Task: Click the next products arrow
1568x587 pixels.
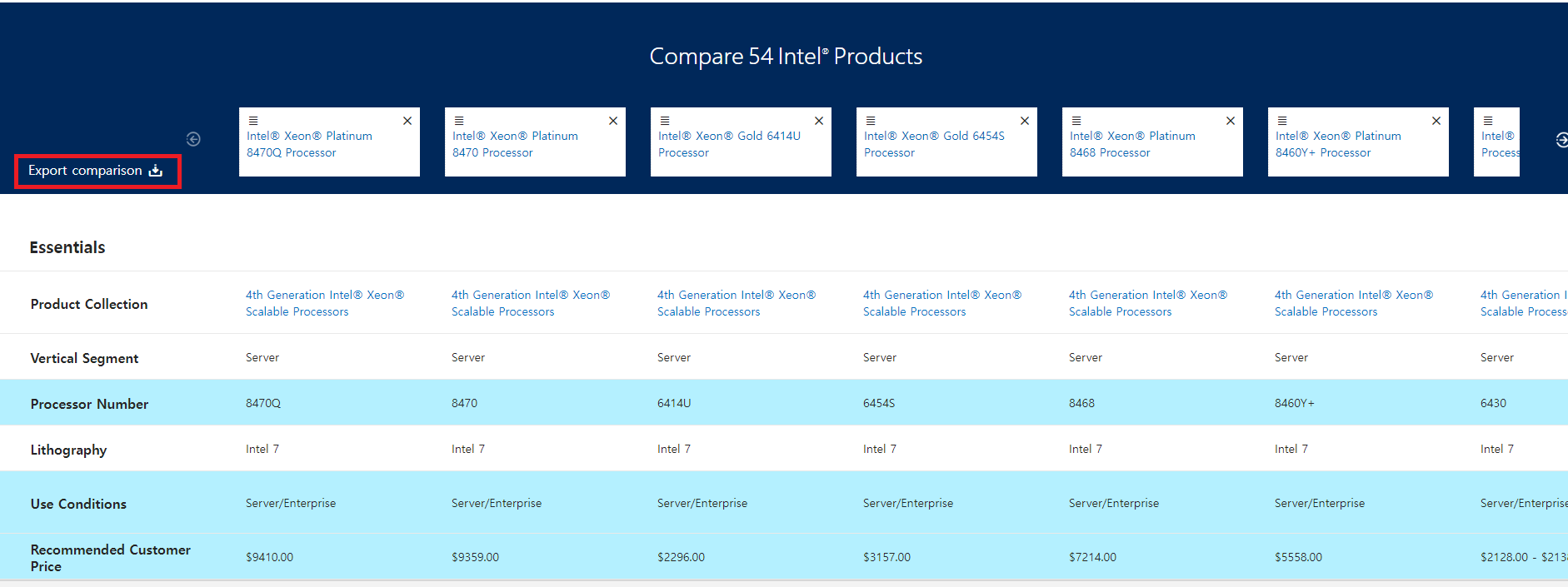Action: (x=1562, y=140)
